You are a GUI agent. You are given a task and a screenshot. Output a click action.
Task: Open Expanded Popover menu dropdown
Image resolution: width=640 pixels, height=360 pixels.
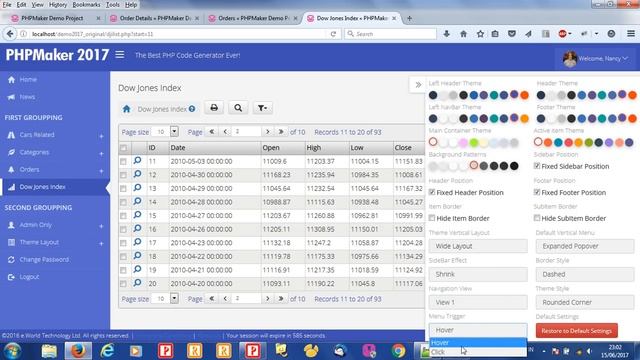[585, 246]
